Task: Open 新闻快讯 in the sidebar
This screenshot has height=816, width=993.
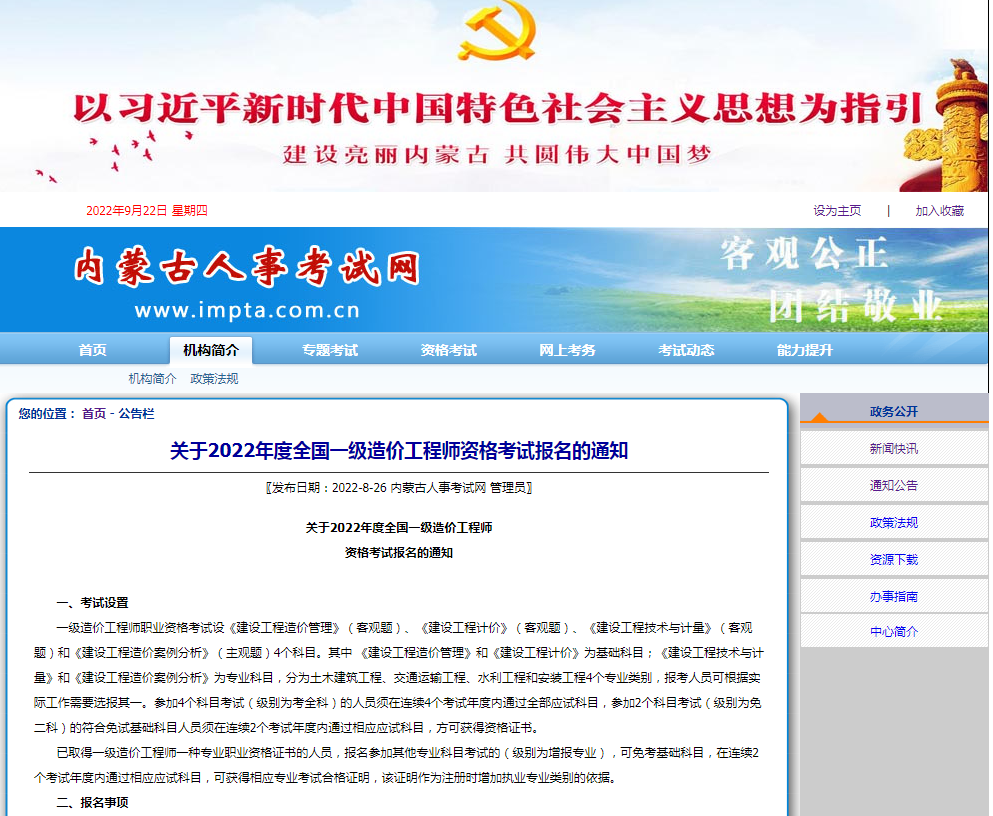Action: pos(893,449)
